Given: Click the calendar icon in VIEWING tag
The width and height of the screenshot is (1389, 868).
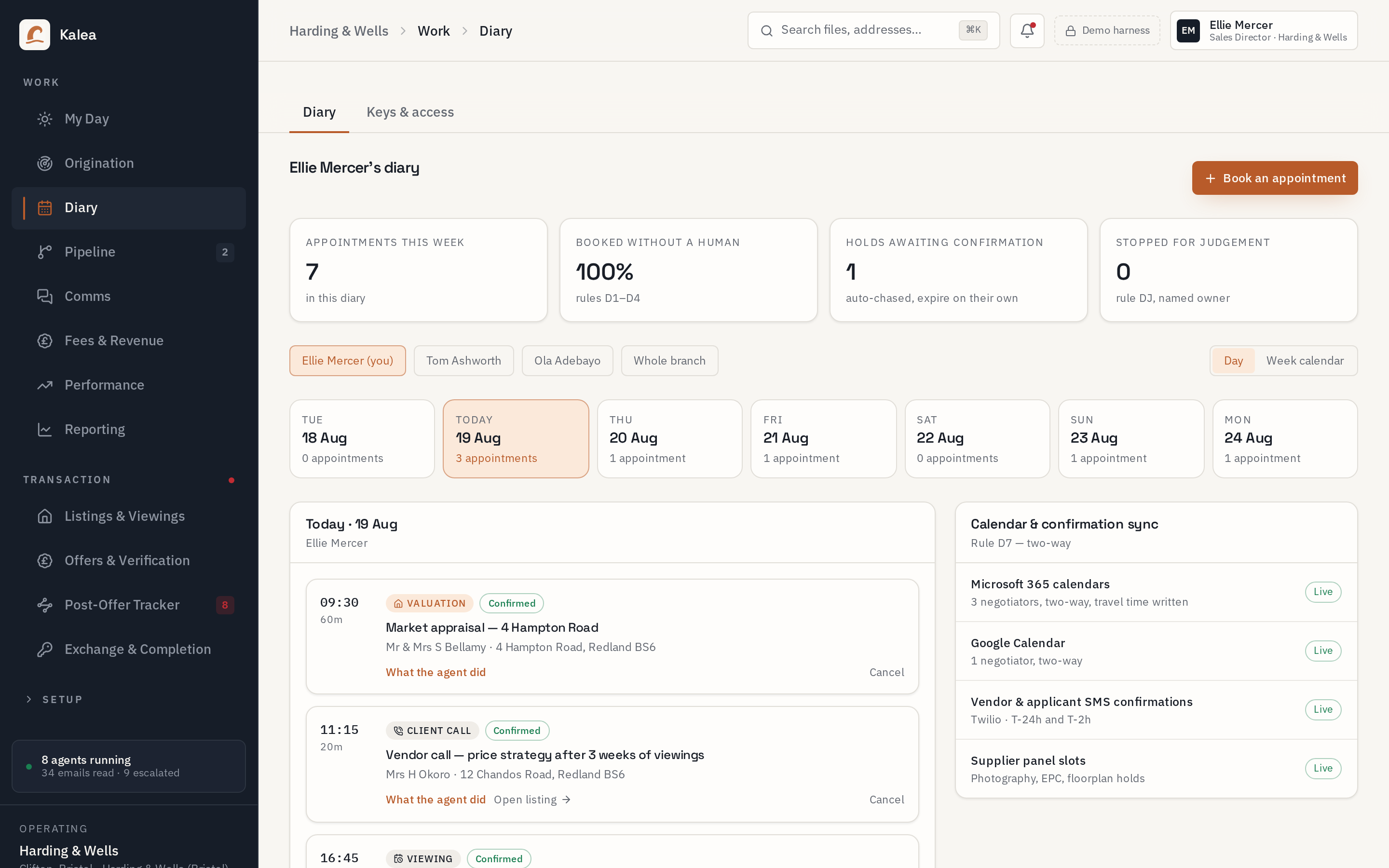Looking at the screenshot, I should [x=398, y=859].
